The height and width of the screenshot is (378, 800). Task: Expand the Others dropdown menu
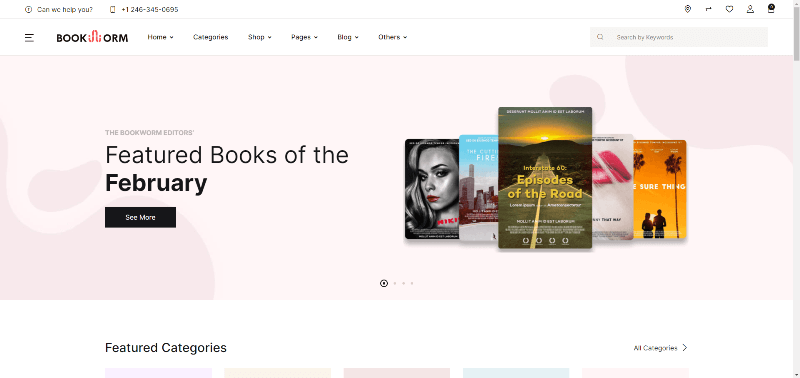(x=393, y=37)
